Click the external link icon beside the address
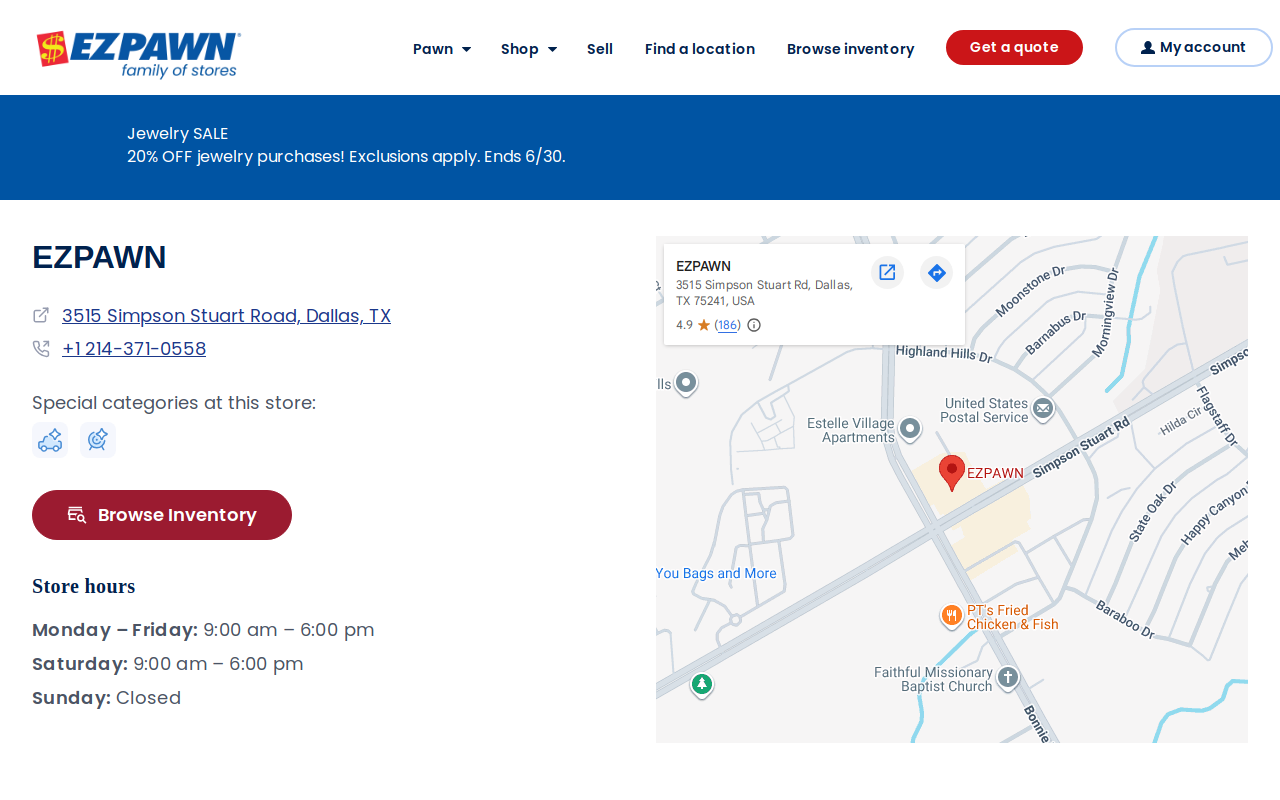1280x800 pixels. click(41, 315)
